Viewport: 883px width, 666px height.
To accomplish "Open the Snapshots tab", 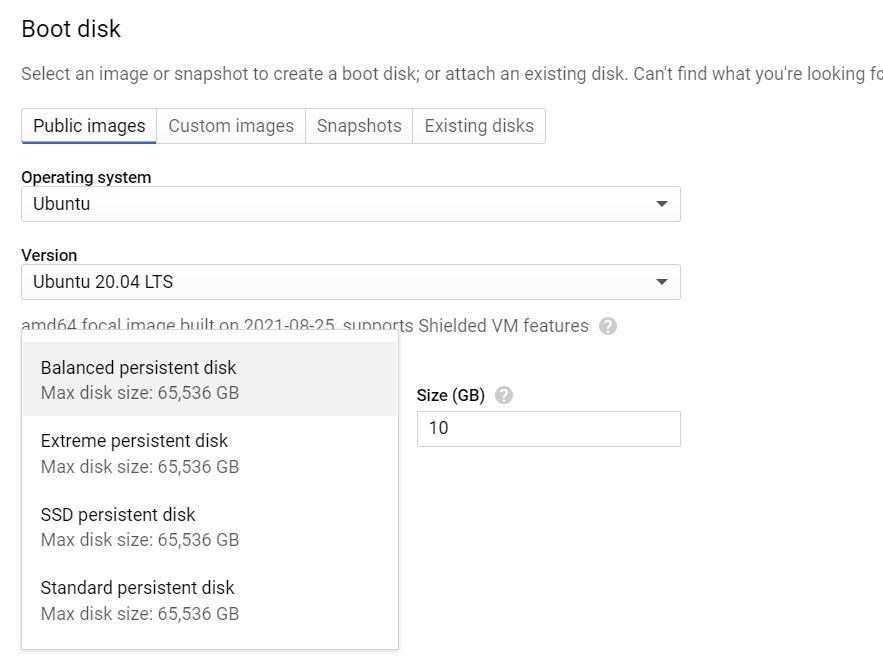I will tap(359, 126).
